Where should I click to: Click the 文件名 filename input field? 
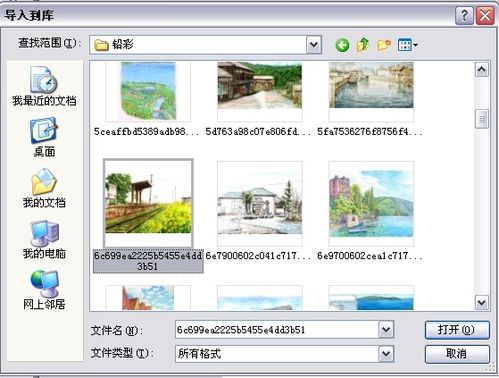coord(277,330)
